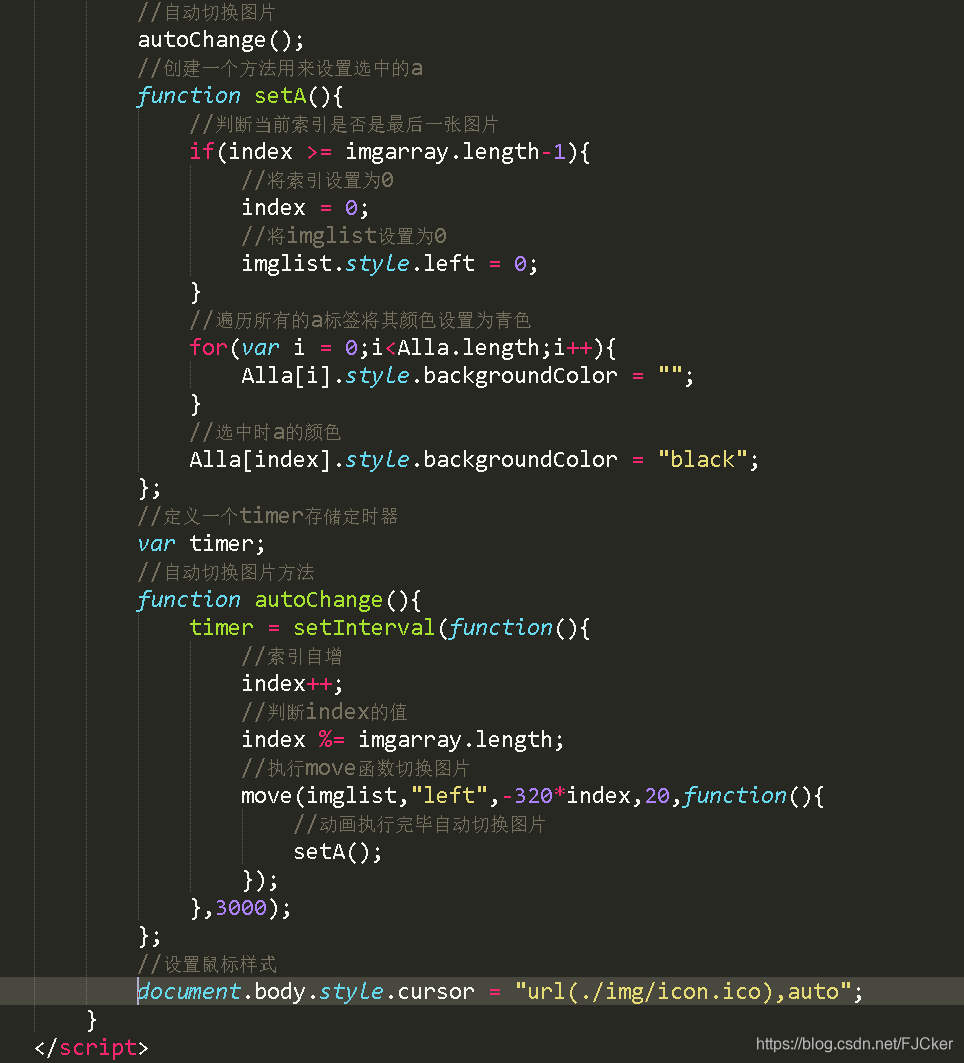Click the 'var timer;' declaration
The image size is (964, 1063).
click(x=201, y=544)
